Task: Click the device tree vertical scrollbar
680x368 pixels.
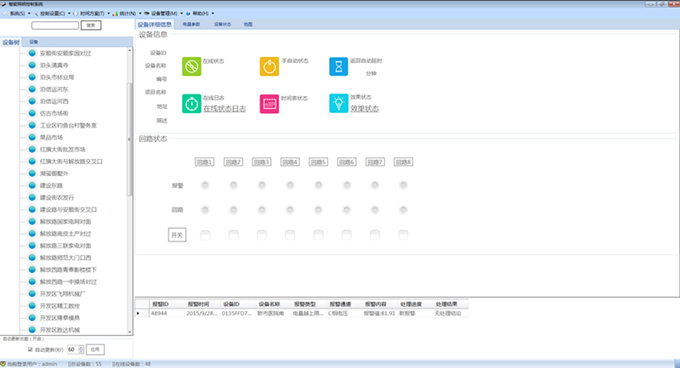Action: click(129, 139)
